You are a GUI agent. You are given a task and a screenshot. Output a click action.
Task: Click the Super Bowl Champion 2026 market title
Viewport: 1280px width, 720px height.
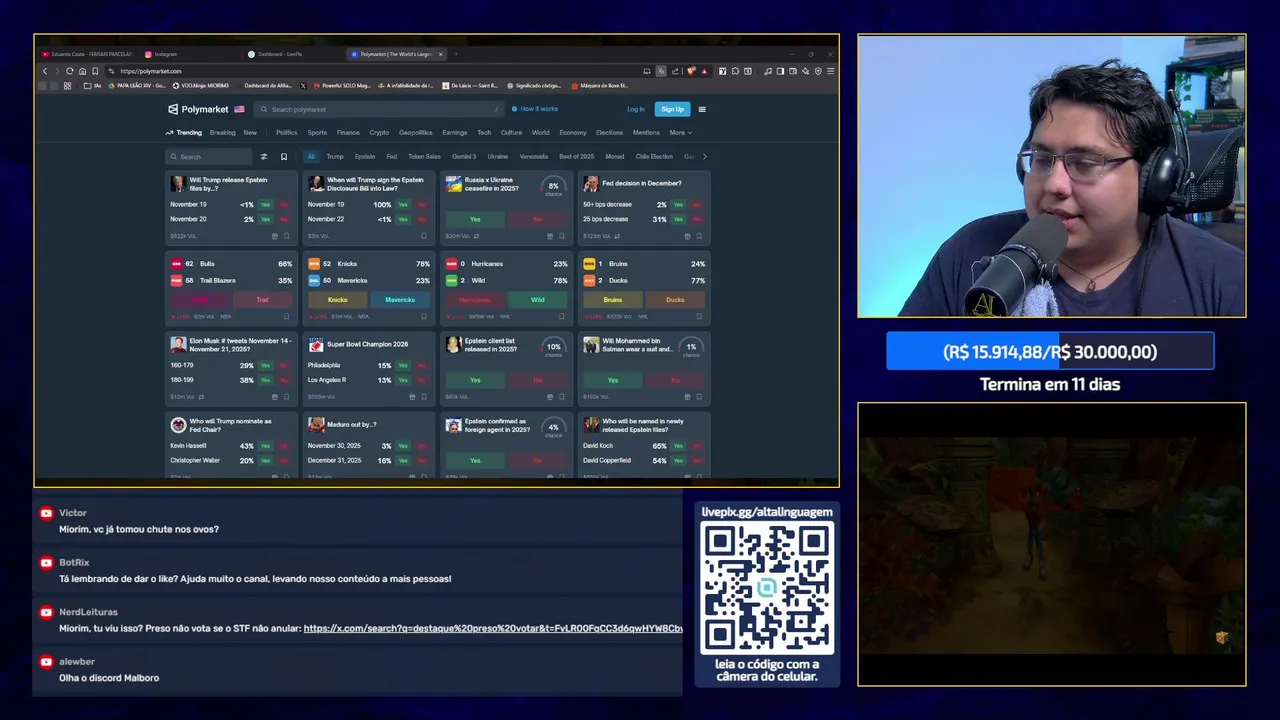(x=367, y=344)
